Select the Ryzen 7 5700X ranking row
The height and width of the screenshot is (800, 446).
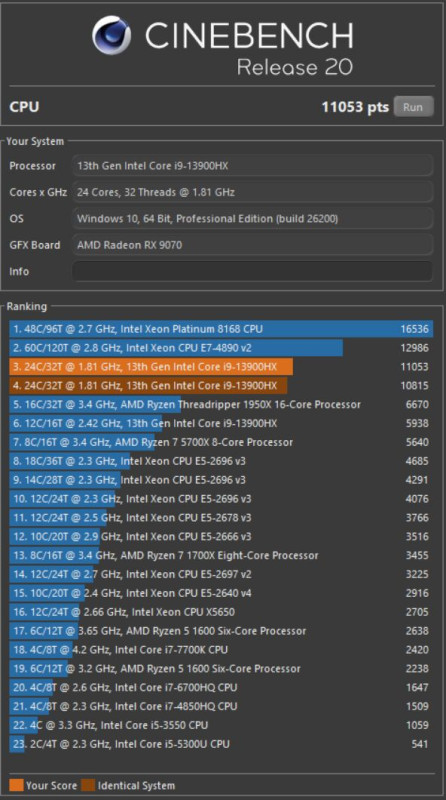[221, 442]
